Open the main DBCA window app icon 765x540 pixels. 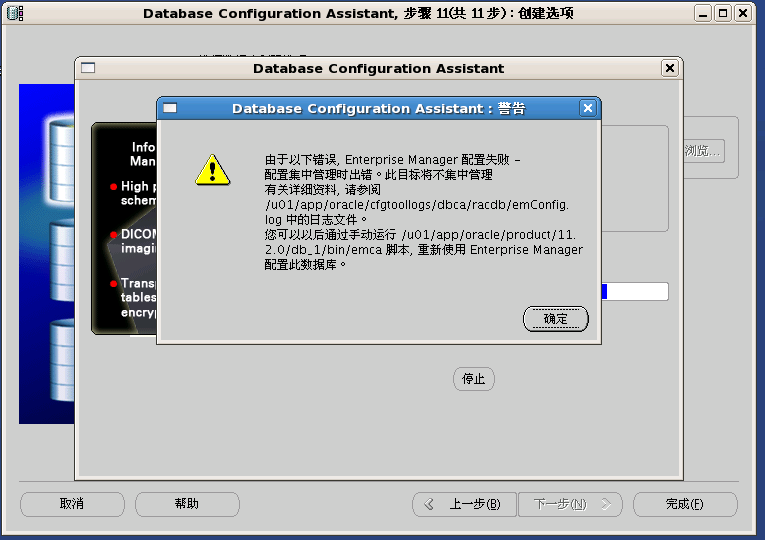pyautogui.click(x=15, y=13)
